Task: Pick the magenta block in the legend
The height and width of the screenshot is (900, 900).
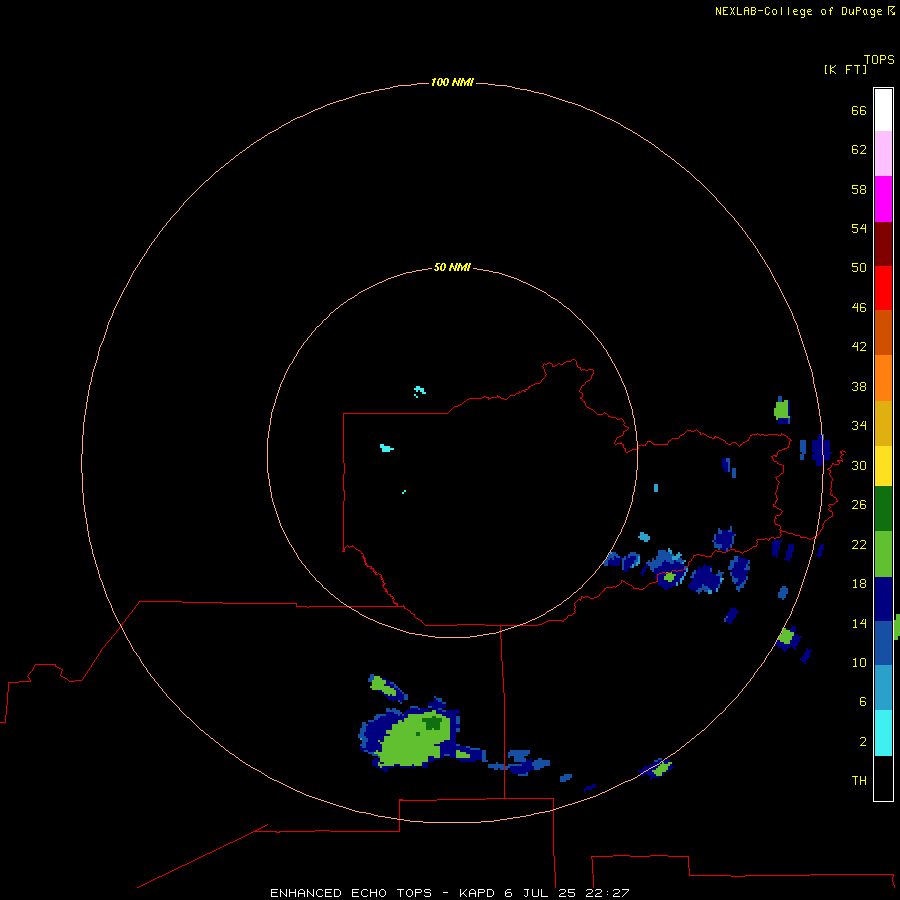Action: 883,199
